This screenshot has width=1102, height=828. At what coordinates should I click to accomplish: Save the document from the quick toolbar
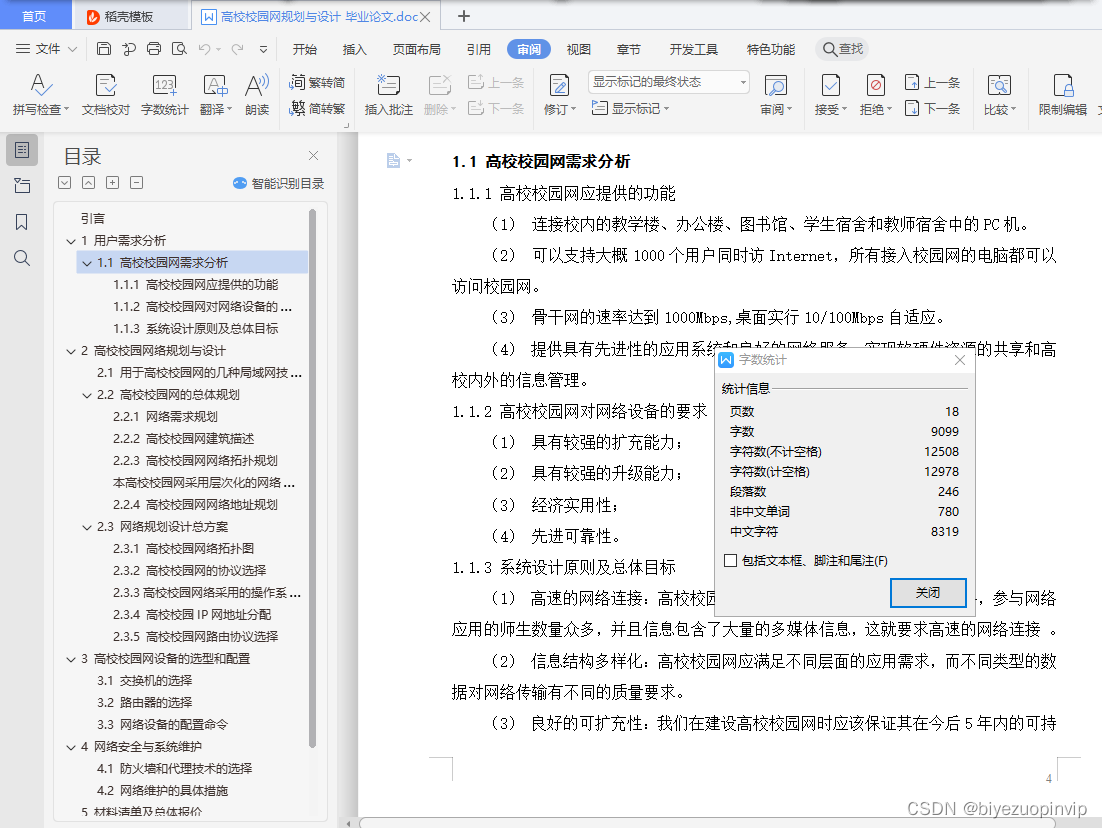(x=103, y=48)
